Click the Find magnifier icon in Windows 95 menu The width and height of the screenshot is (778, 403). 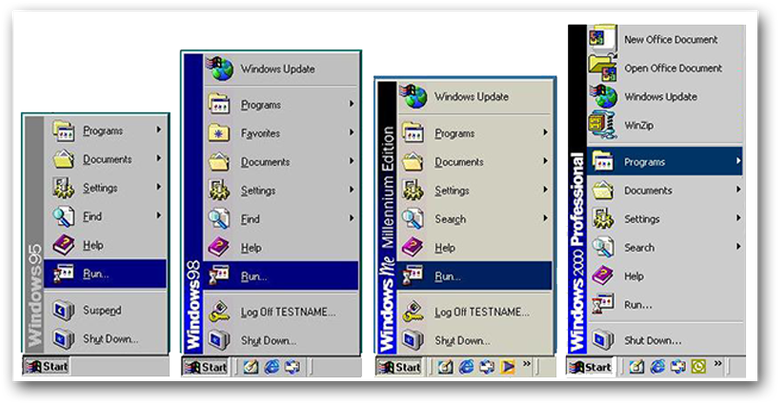pyautogui.click(x=63, y=215)
